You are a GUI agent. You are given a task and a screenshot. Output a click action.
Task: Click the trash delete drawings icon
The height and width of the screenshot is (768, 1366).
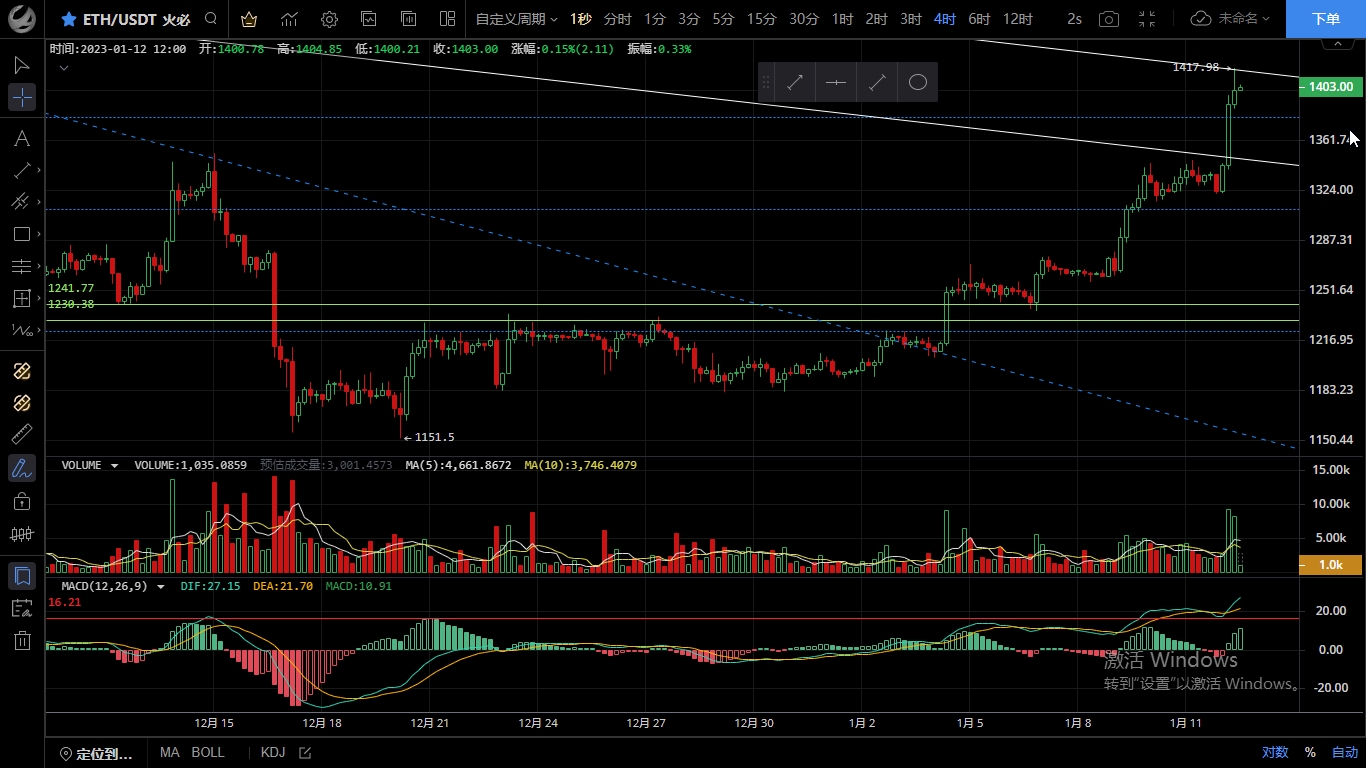pos(22,641)
